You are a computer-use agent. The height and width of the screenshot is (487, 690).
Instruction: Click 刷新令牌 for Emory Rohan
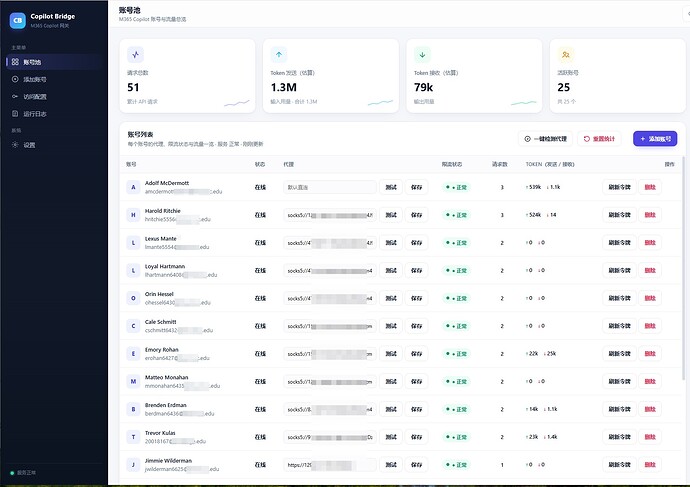[x=619, y=354]
